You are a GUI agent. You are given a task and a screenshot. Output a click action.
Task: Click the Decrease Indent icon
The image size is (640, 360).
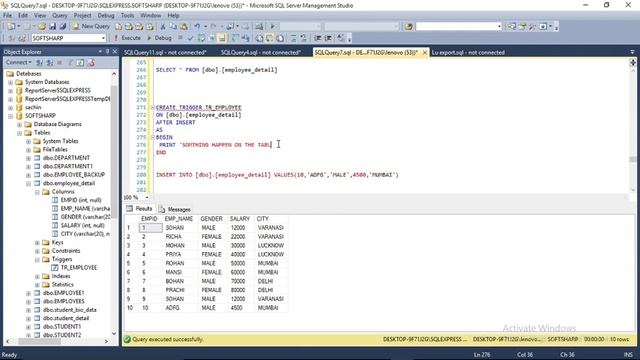tap(318, 38)
